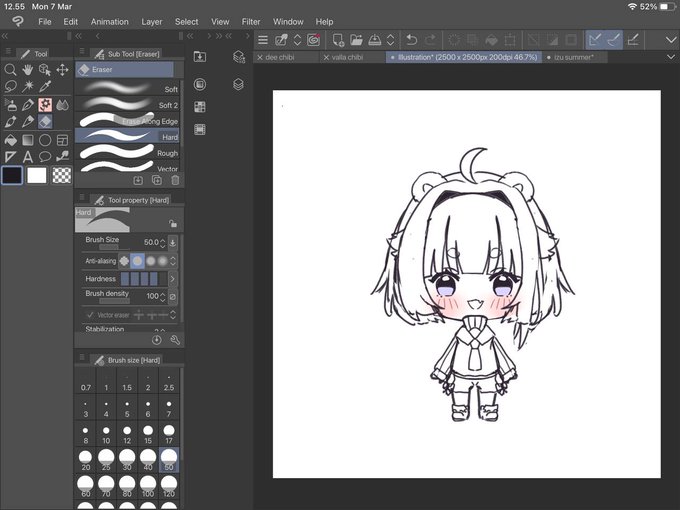Select the Figure circle tool

(45, 140)
